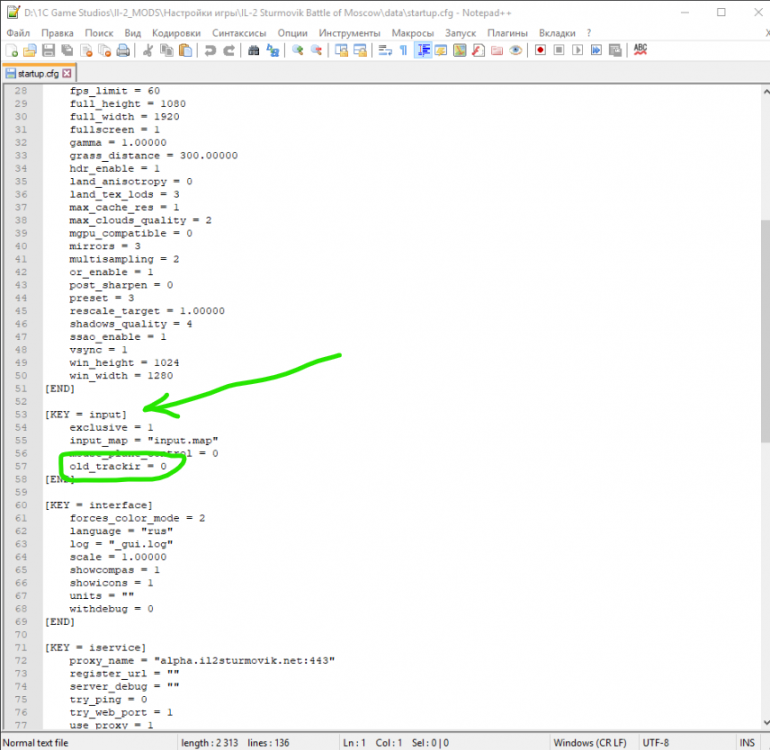Start macro recording with the red record button
770x750 pixels.
click(x=541, y=50)
